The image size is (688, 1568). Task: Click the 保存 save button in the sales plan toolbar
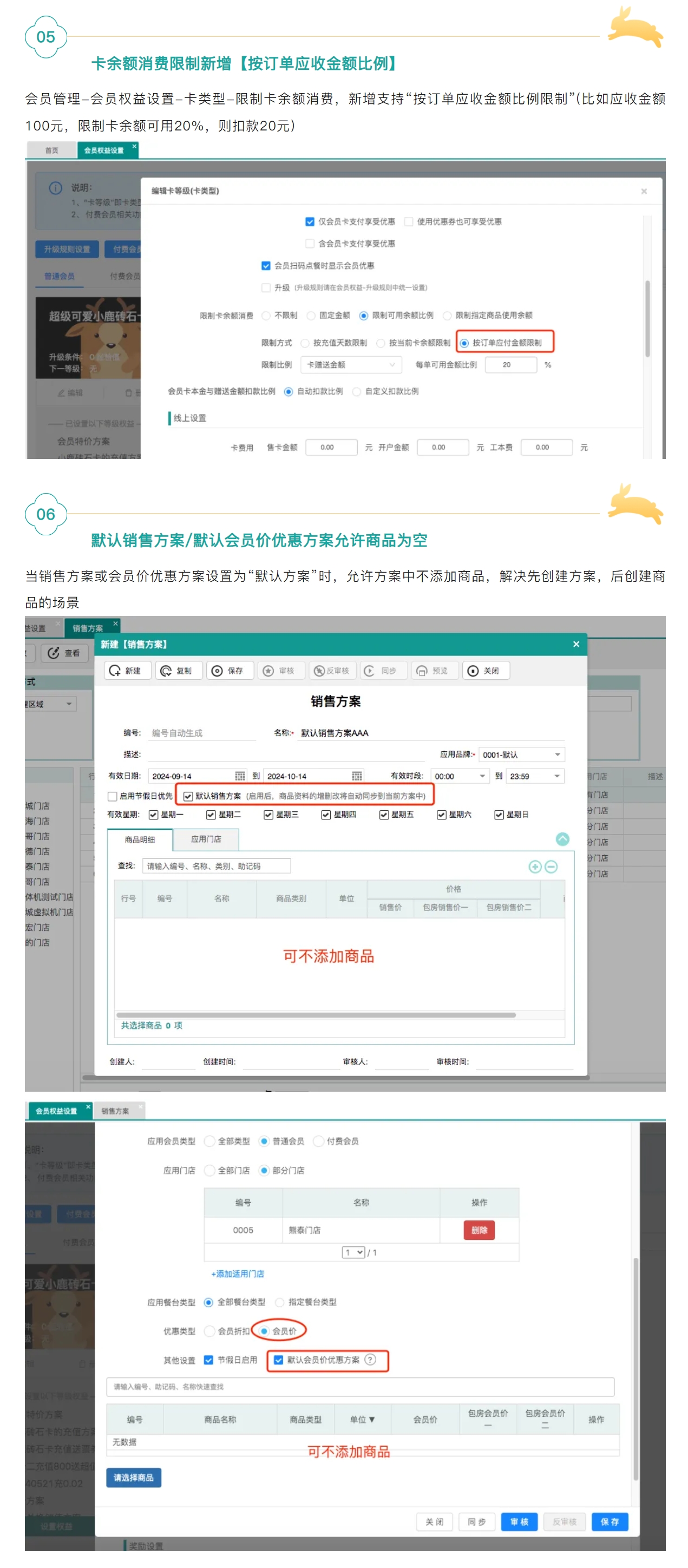(230, 670)
